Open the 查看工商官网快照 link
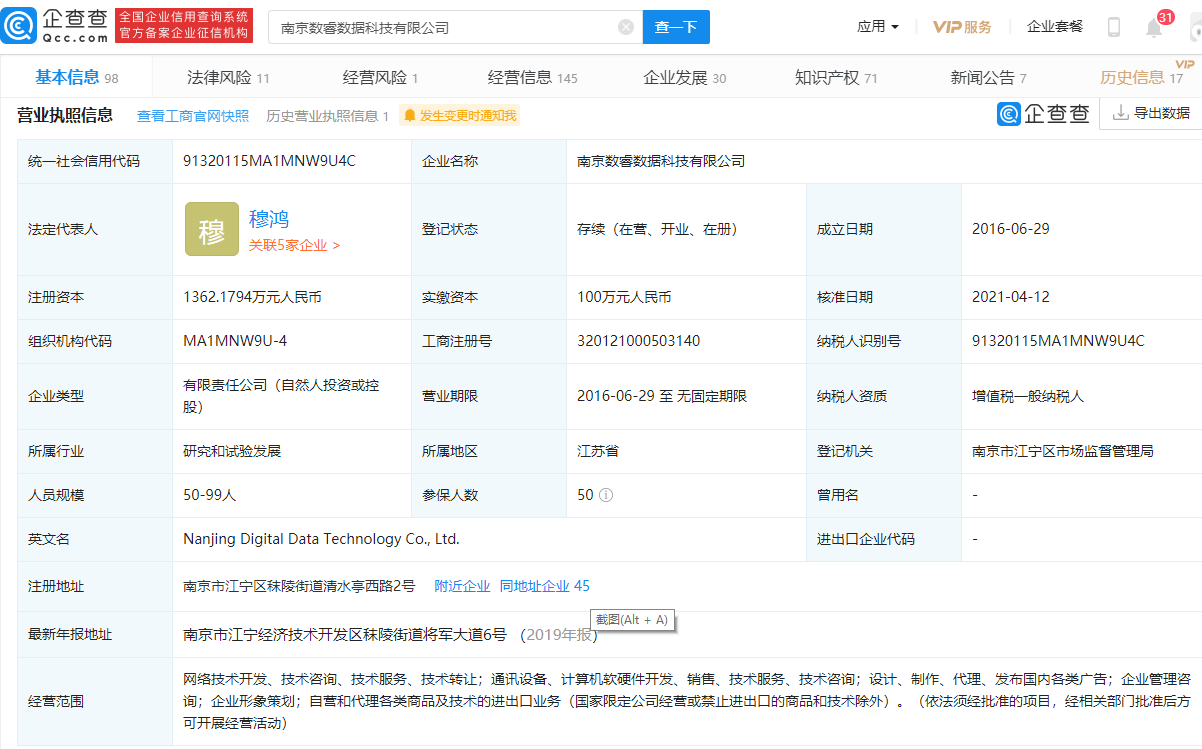Image resolution: width=1202 pixels, height=749 pixels. [193, 116]
